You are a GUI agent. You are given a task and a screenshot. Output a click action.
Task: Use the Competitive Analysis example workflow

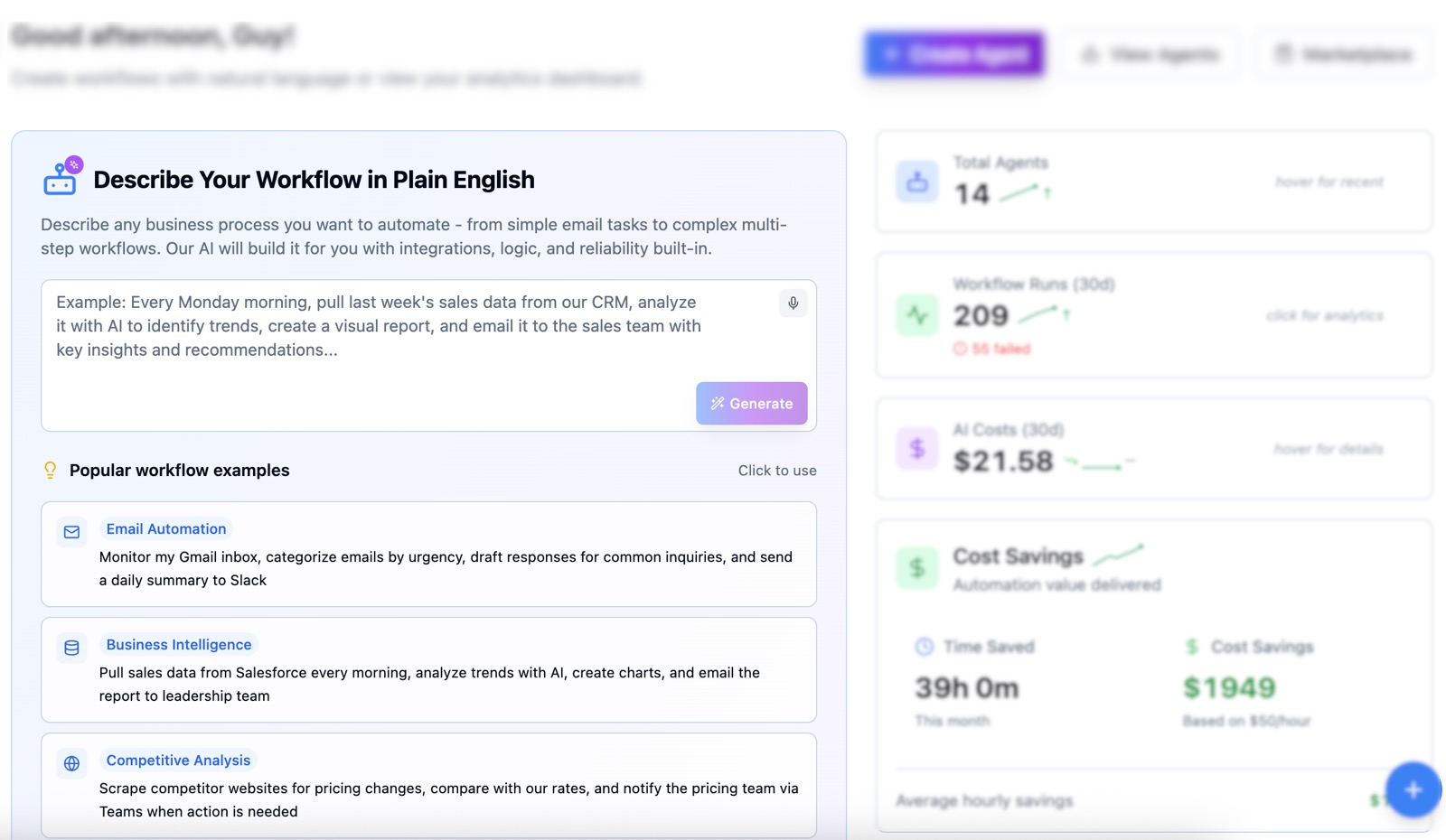(428, 785)
